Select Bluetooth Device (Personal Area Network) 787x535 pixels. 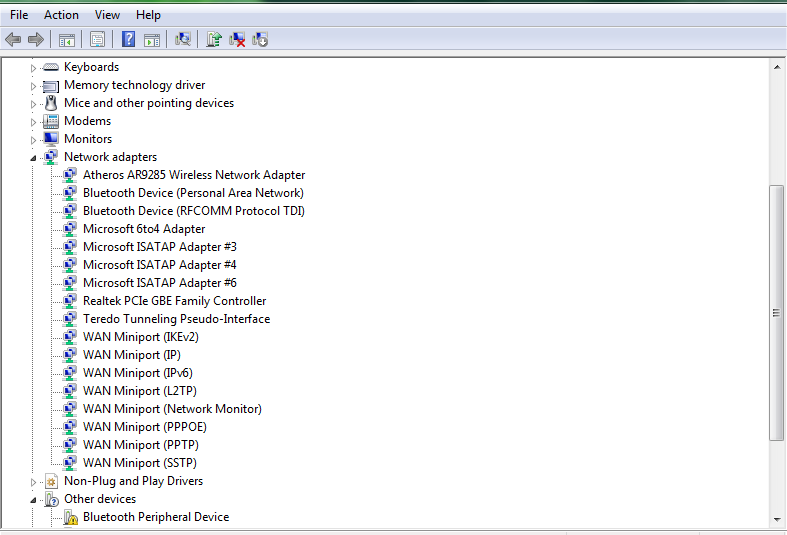point(193,193)
